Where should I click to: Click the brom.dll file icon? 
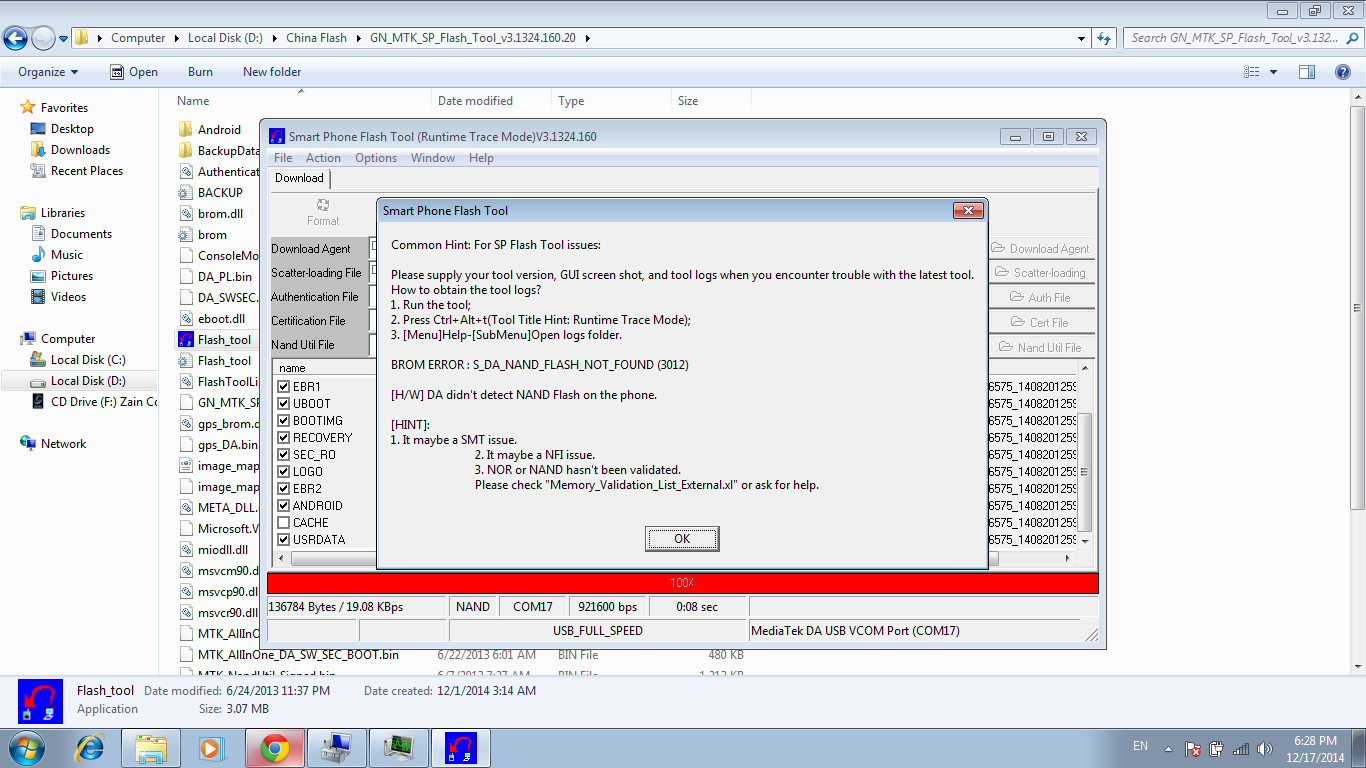pos(185,214)
